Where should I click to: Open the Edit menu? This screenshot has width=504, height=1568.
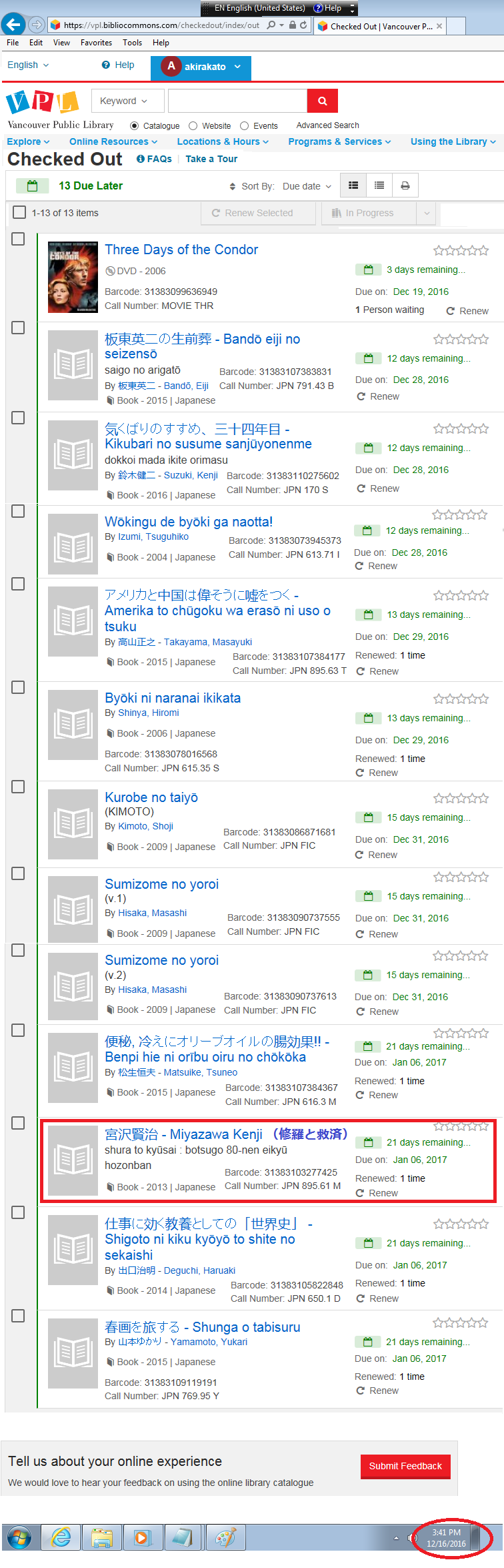36,42
